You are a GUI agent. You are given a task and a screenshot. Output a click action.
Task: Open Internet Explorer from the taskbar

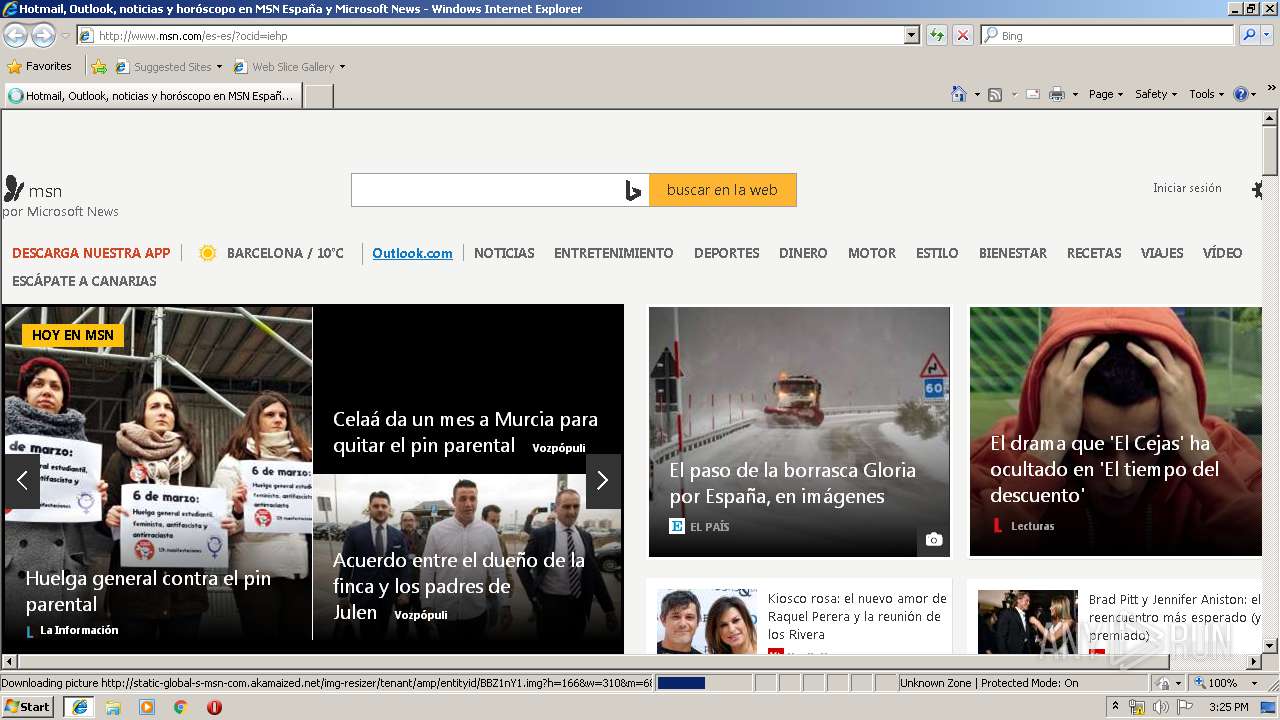click(x=80, y=707)
